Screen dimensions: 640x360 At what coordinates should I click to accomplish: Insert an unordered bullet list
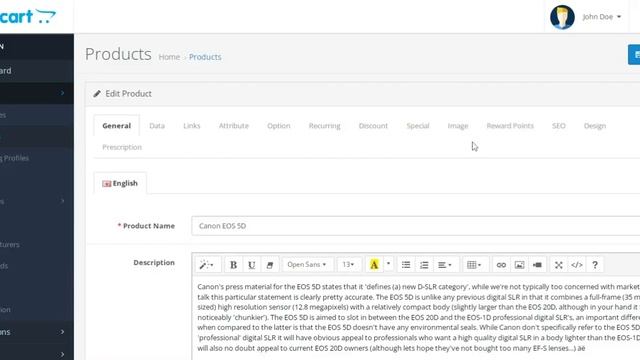[x=406, y=265]
